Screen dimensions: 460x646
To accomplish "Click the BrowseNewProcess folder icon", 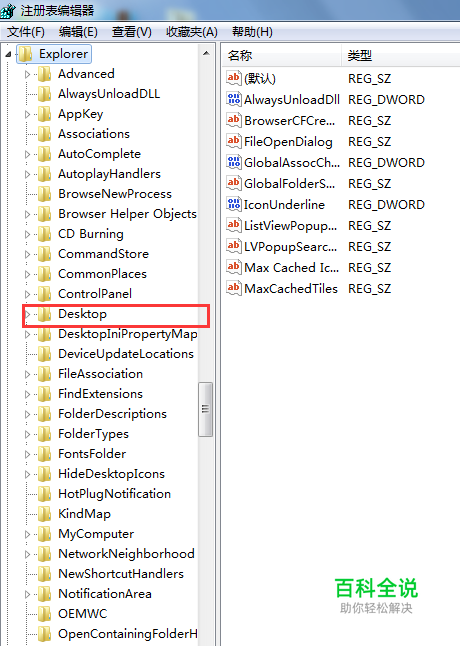I will tap(44, 194).
